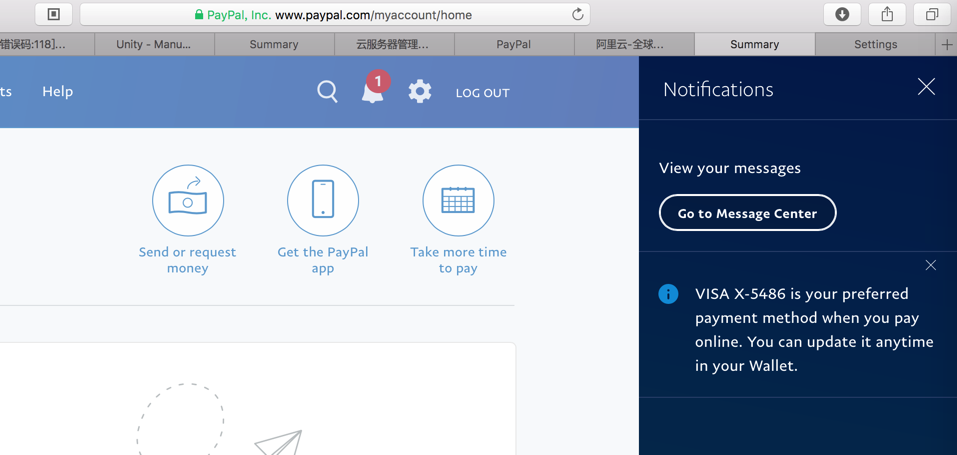This screenshot has width=957, height=455.
Task: Toggle the Safari sidebar button
Action: pyautogui.click(x=54, y=15)
